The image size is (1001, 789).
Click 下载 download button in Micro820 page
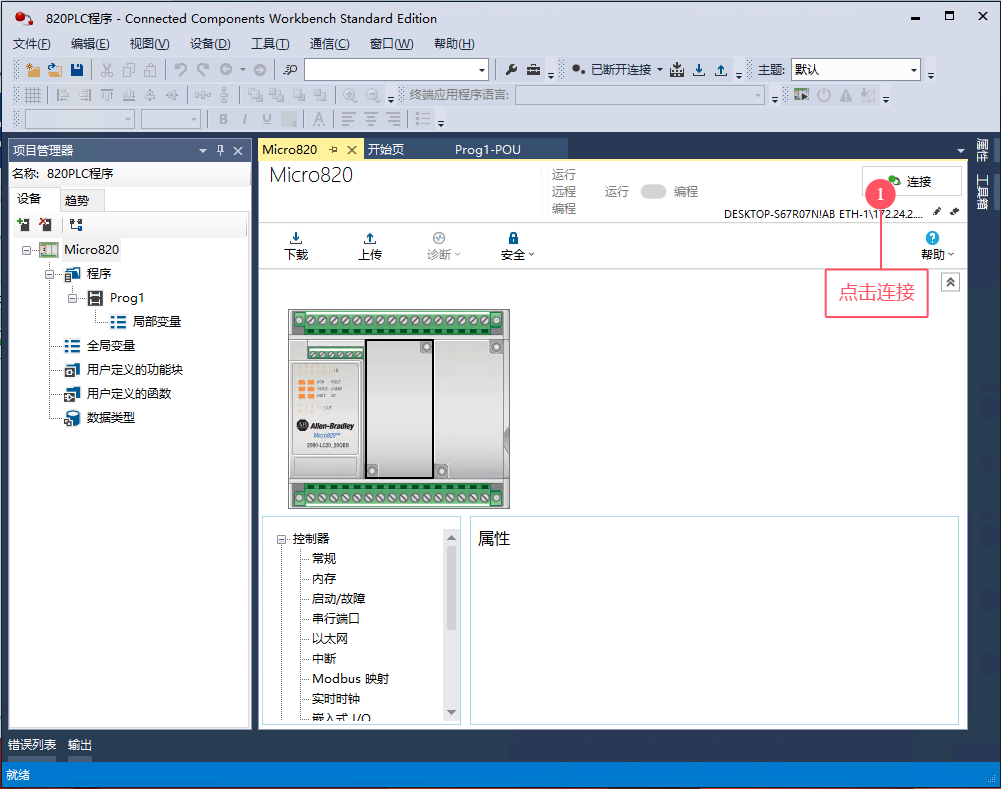296,246
